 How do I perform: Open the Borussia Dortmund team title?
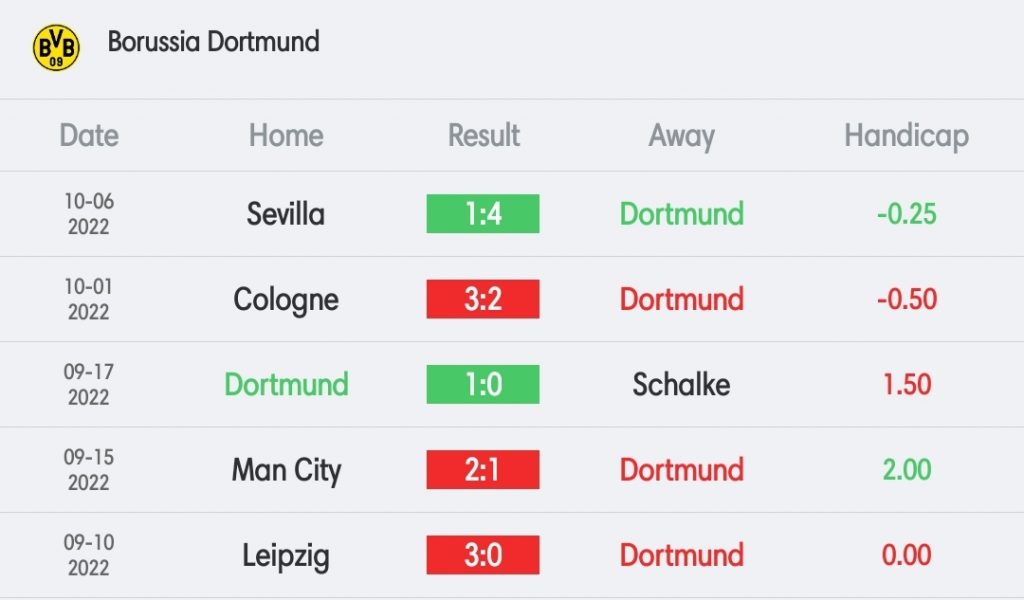tap(214, 42)
